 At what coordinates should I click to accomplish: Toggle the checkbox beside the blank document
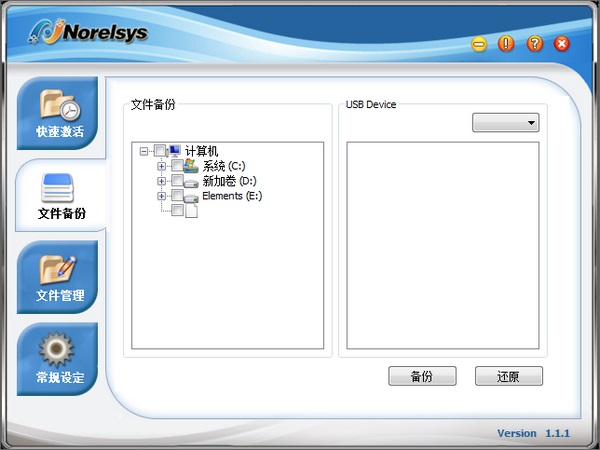(177, 210)
